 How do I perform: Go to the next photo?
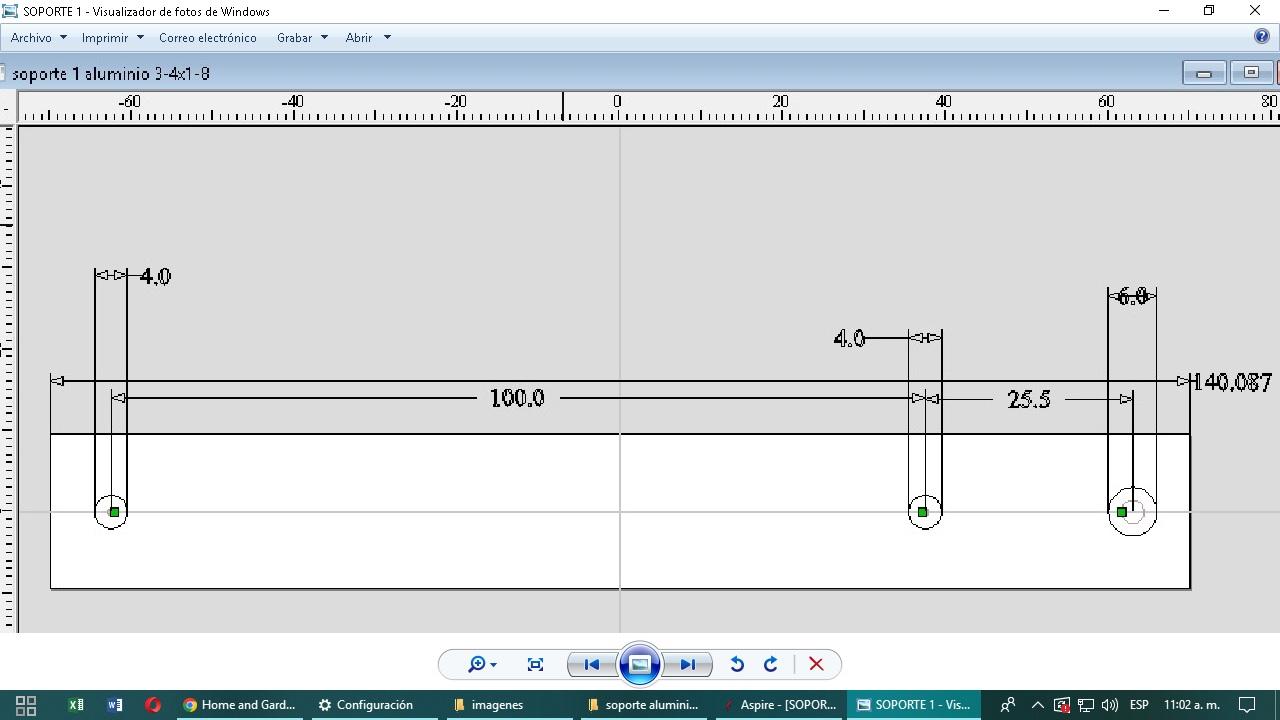[688, 664]
